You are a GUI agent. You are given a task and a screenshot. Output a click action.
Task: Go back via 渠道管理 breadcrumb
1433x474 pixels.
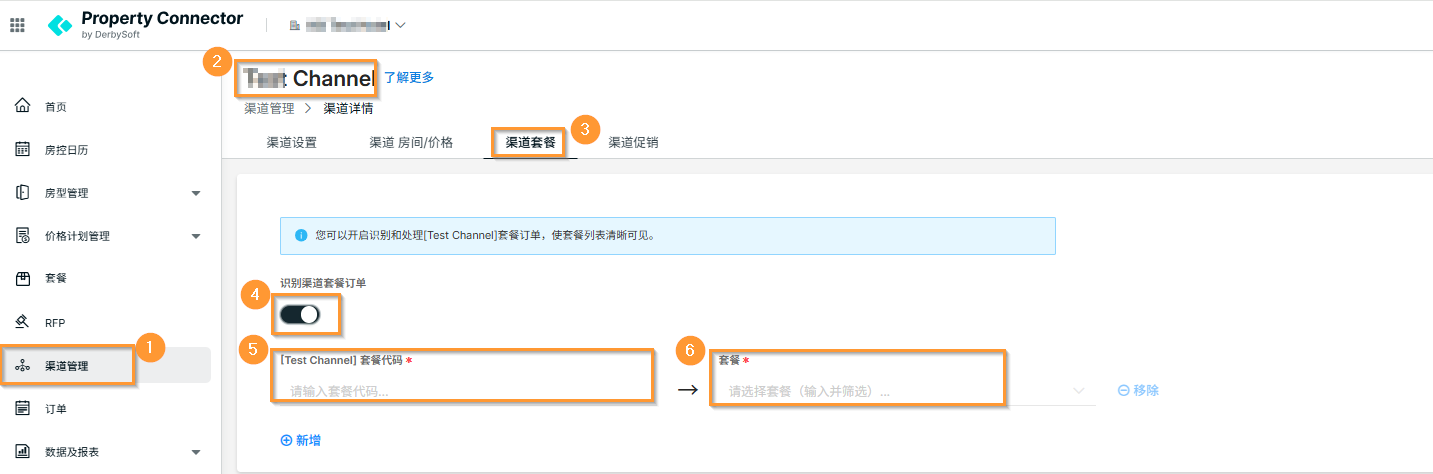click(269, 108)
